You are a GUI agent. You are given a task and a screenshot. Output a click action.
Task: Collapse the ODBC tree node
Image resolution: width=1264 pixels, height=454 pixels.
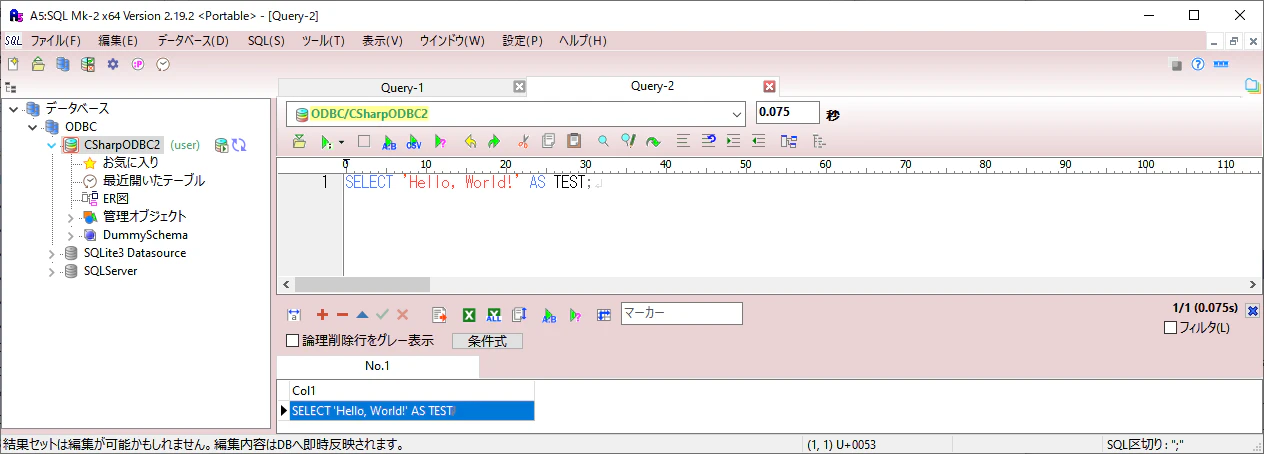(32, 127)
